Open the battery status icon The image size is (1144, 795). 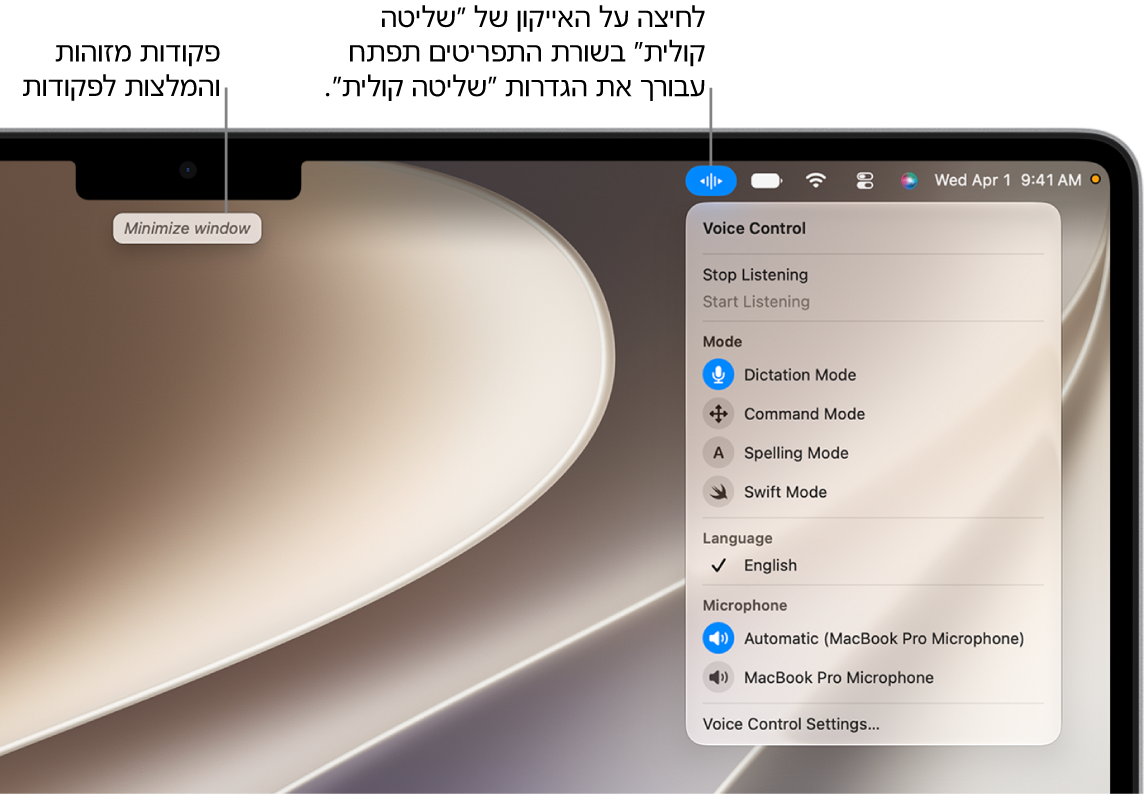point(766,180)
